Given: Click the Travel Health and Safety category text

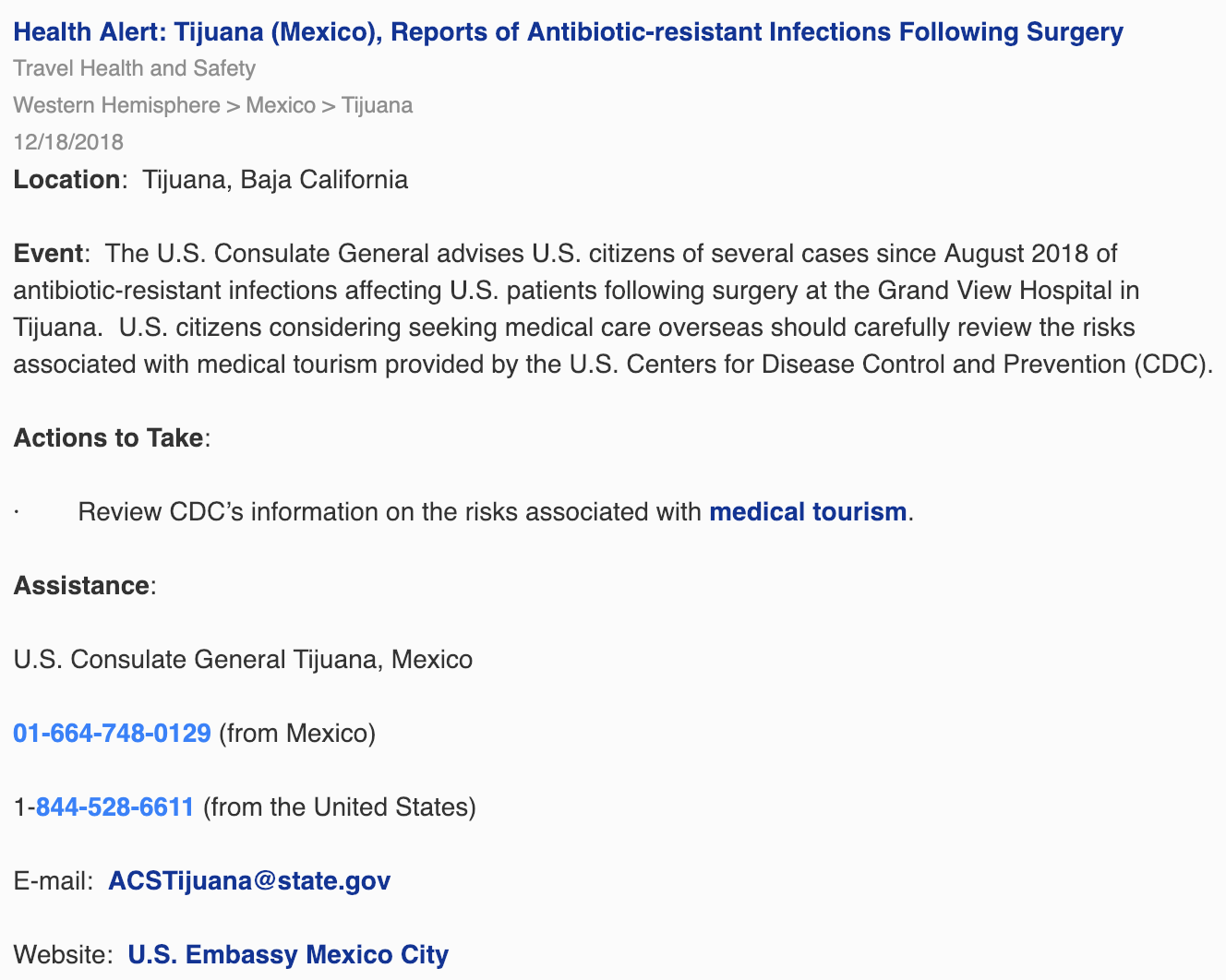Looking at the screenshot, I should pyautogui.click(x=135, y=68).
